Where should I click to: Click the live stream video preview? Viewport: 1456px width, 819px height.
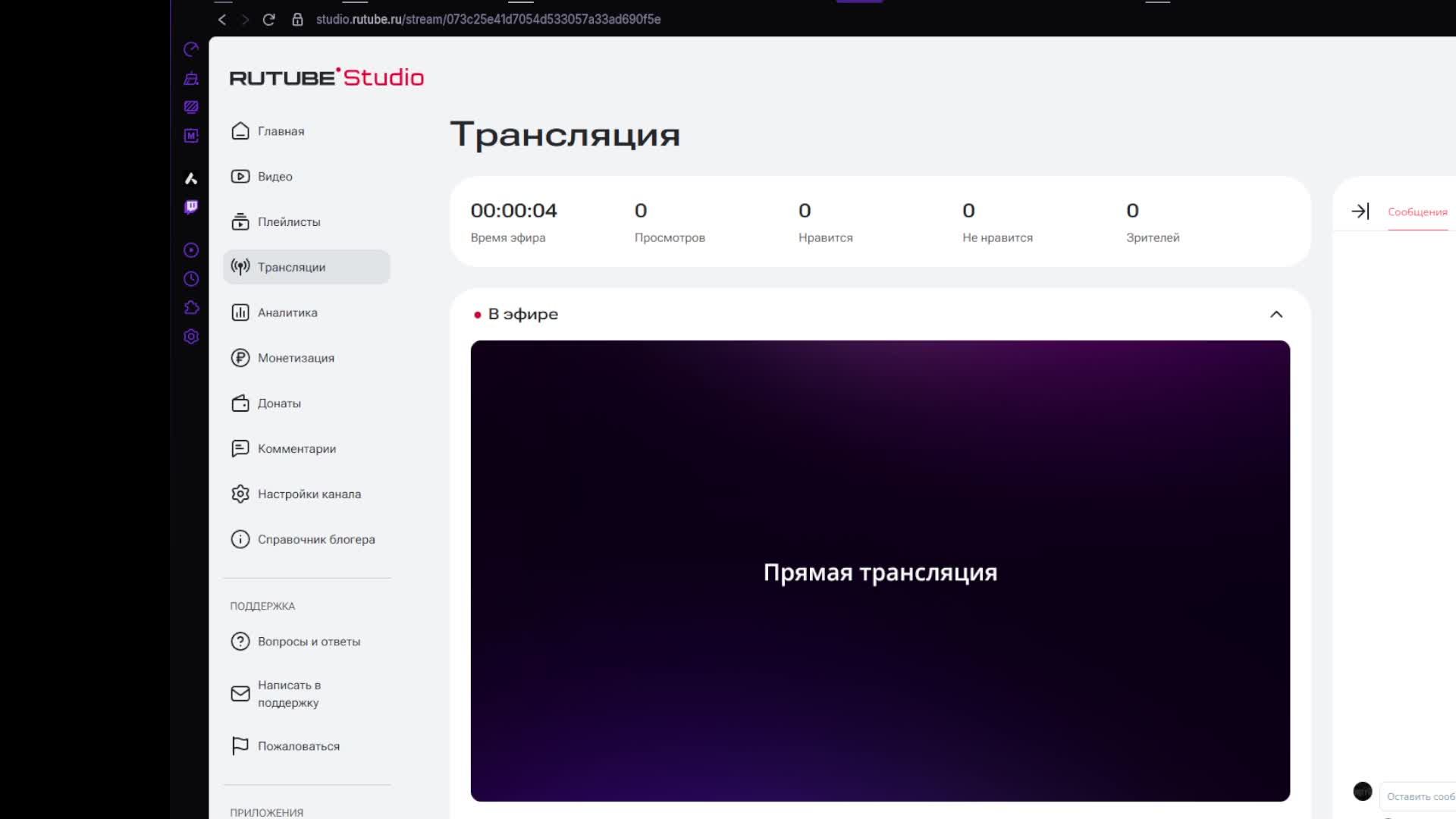(880, 571)
